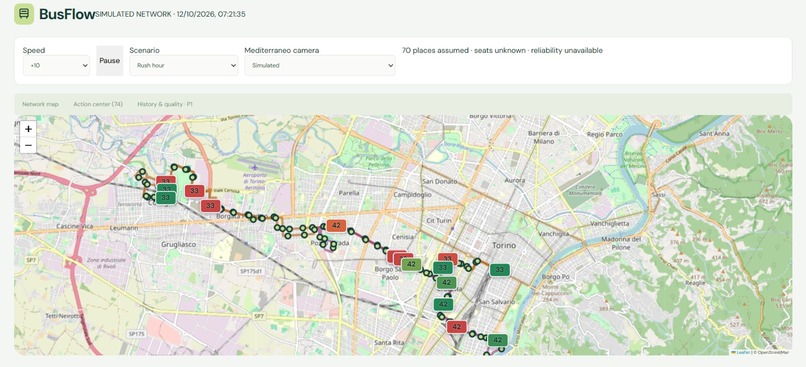This screenshot has height=367, width=806.
Task: Switch to the Network map tab
Action: 40,104
